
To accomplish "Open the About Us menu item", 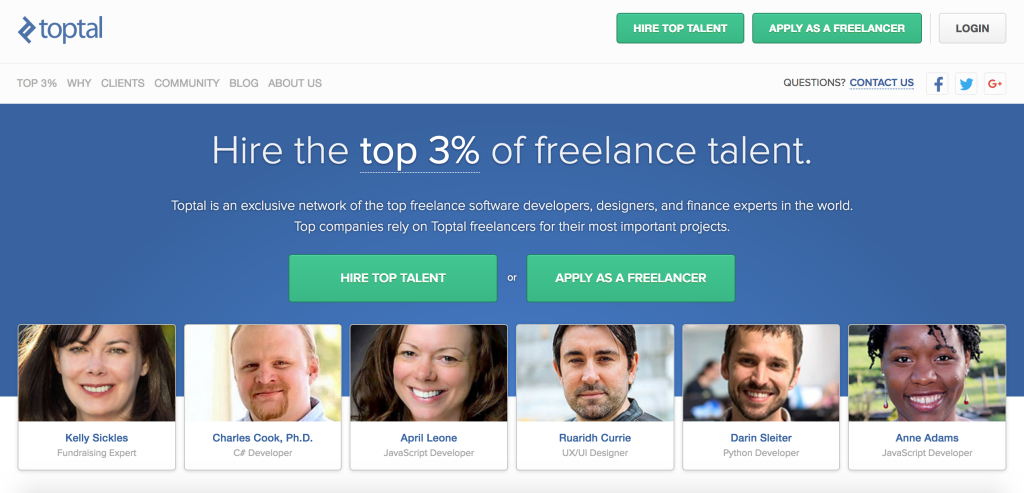I will 295,83.
